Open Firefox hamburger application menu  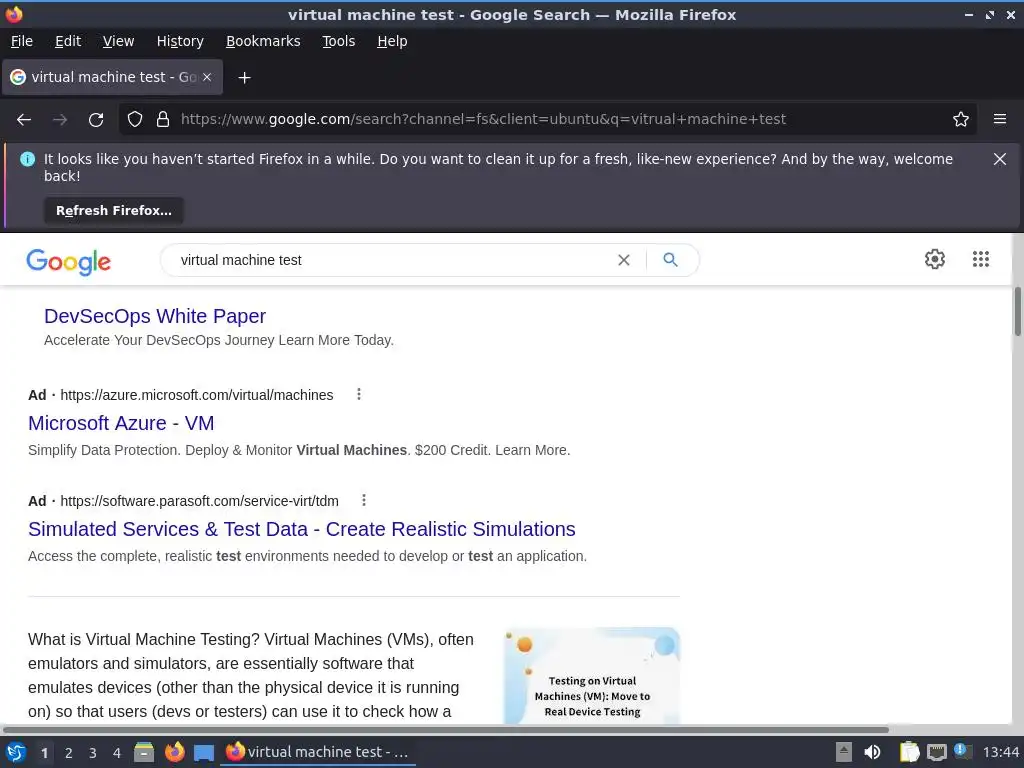[x=1000, y=120]
